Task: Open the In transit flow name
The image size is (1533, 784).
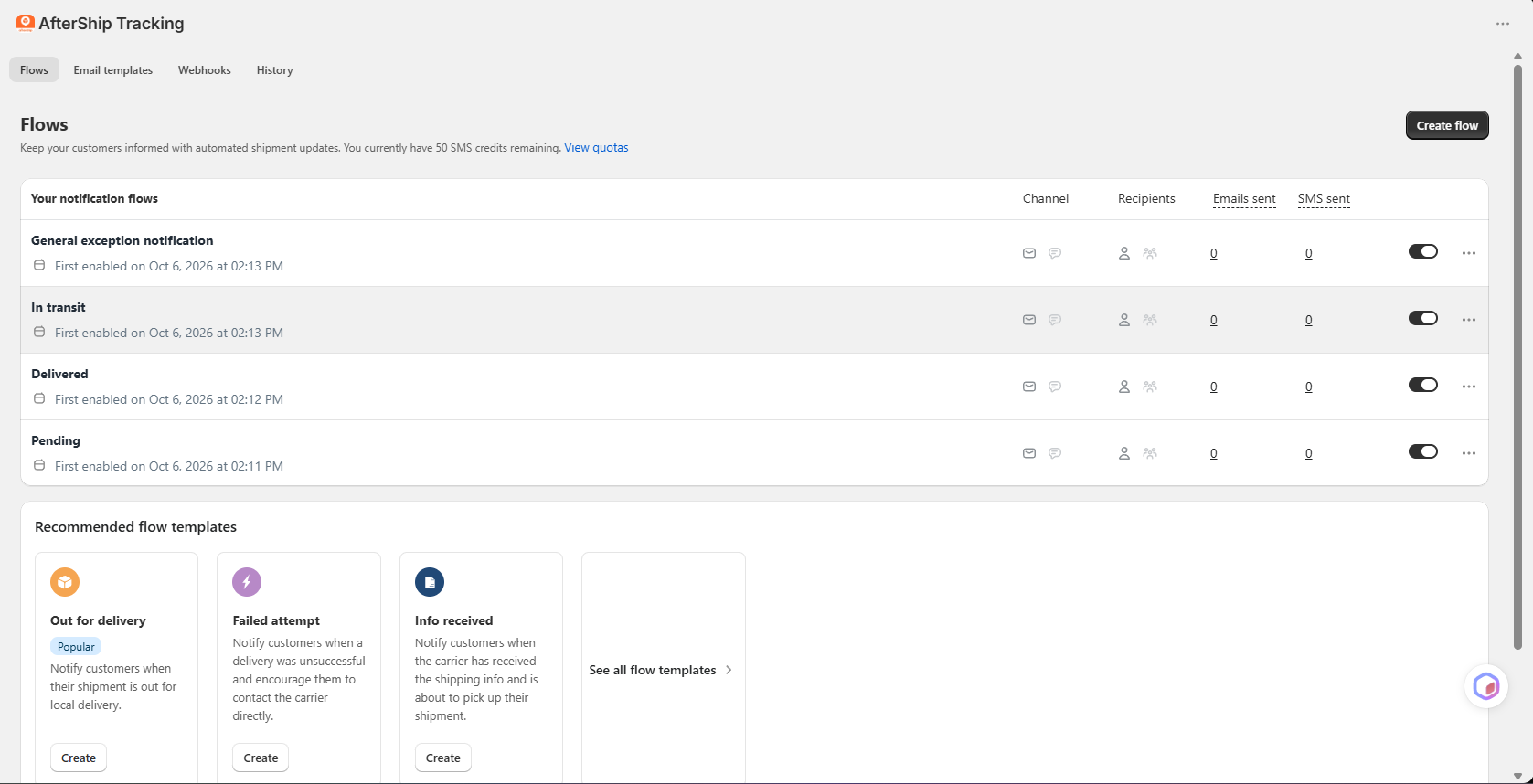Action: coord(59,307)
